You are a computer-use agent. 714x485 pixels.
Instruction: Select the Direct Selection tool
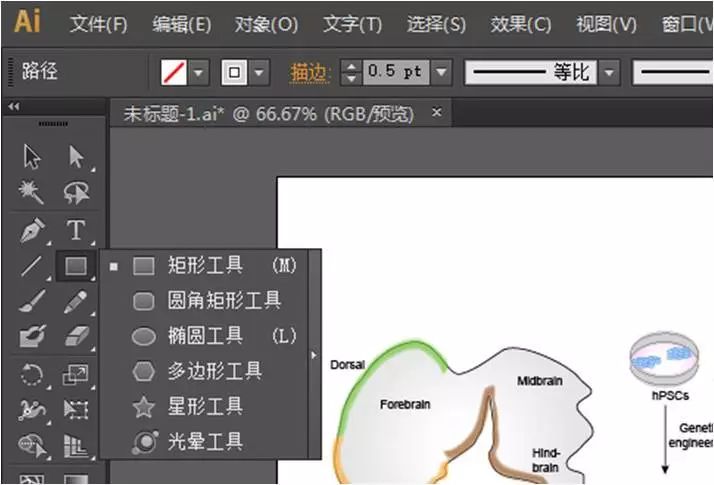76,157
